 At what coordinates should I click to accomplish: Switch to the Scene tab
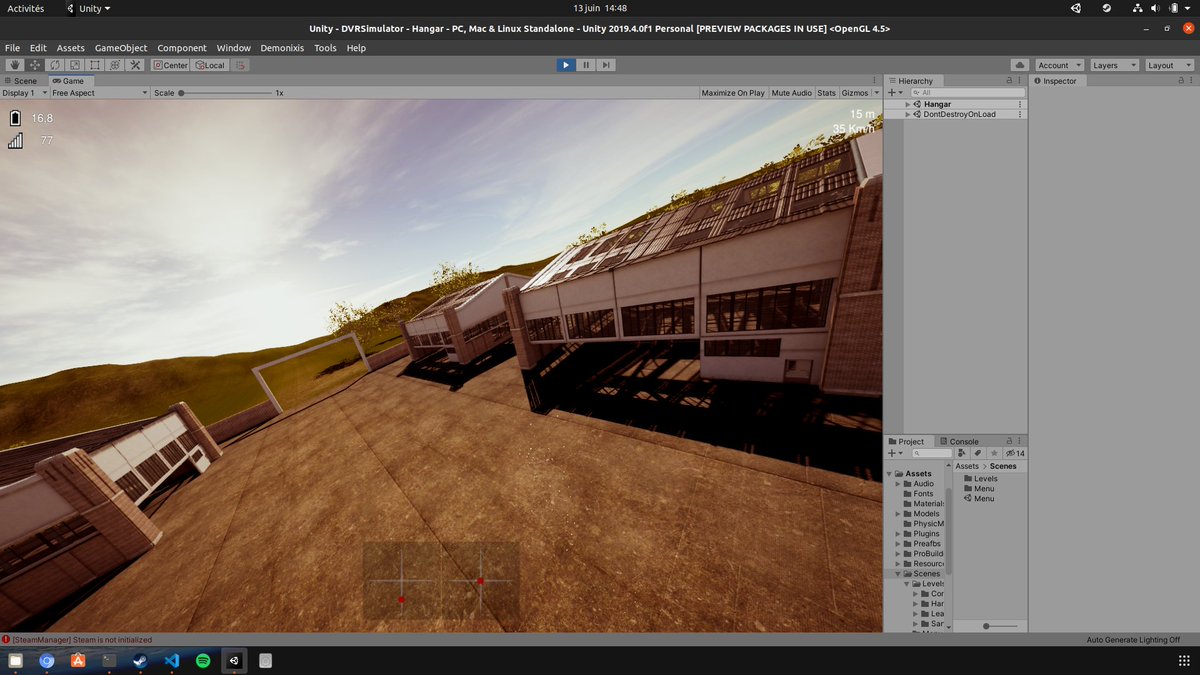(22, 80)
